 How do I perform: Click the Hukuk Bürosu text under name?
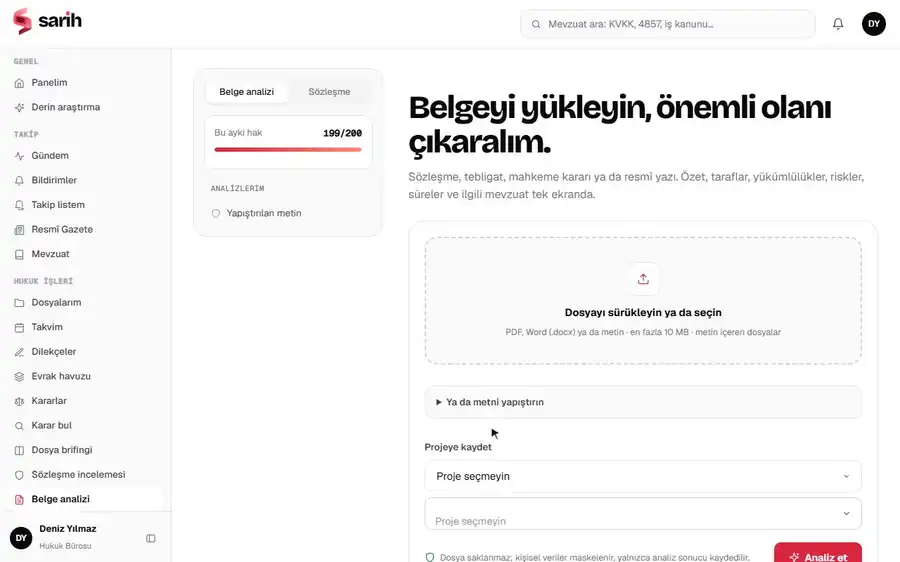(x=65, y=546)
